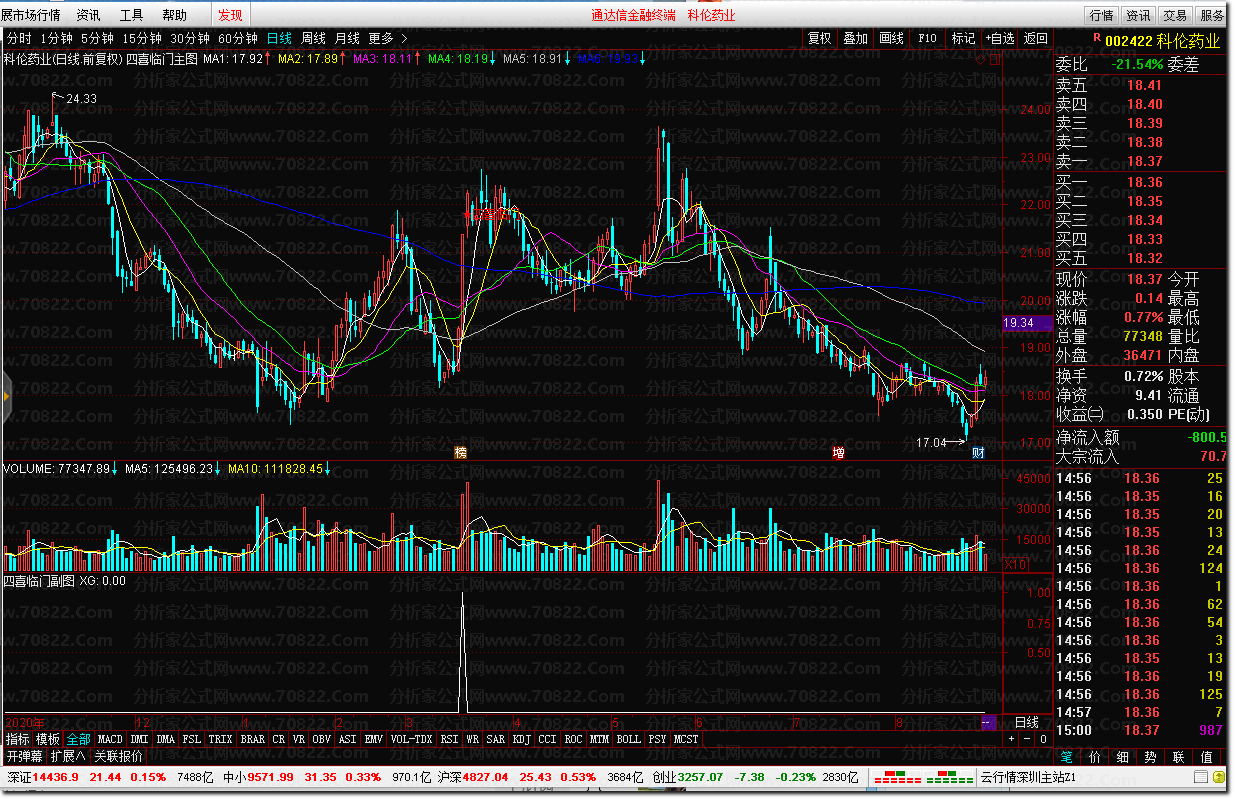Select the BRAR indicator
Screen dimensions: 1235x799
[252, 739]
